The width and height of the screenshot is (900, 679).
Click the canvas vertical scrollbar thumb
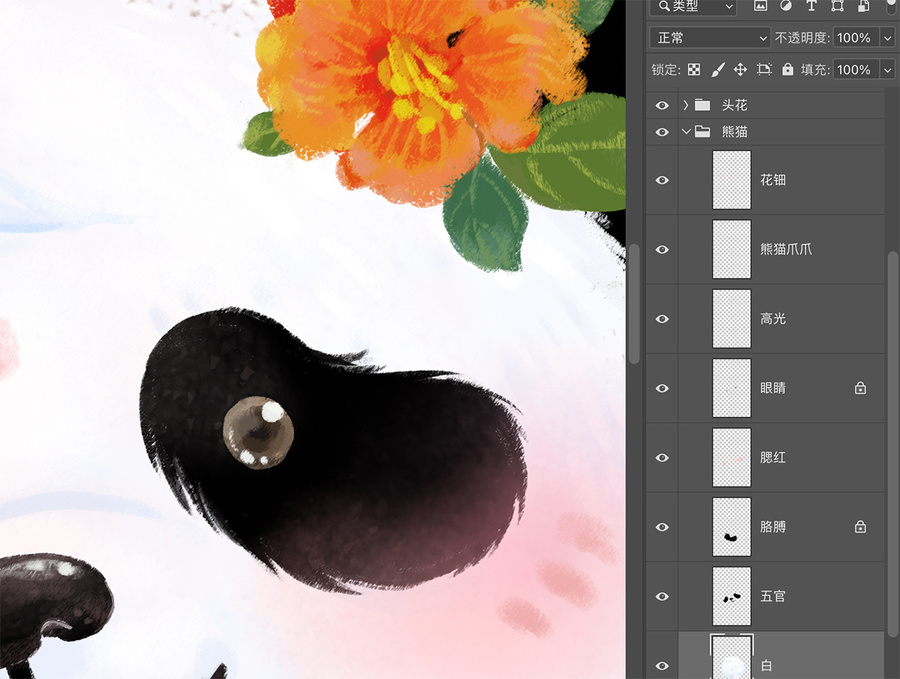(x=634, y=304)
